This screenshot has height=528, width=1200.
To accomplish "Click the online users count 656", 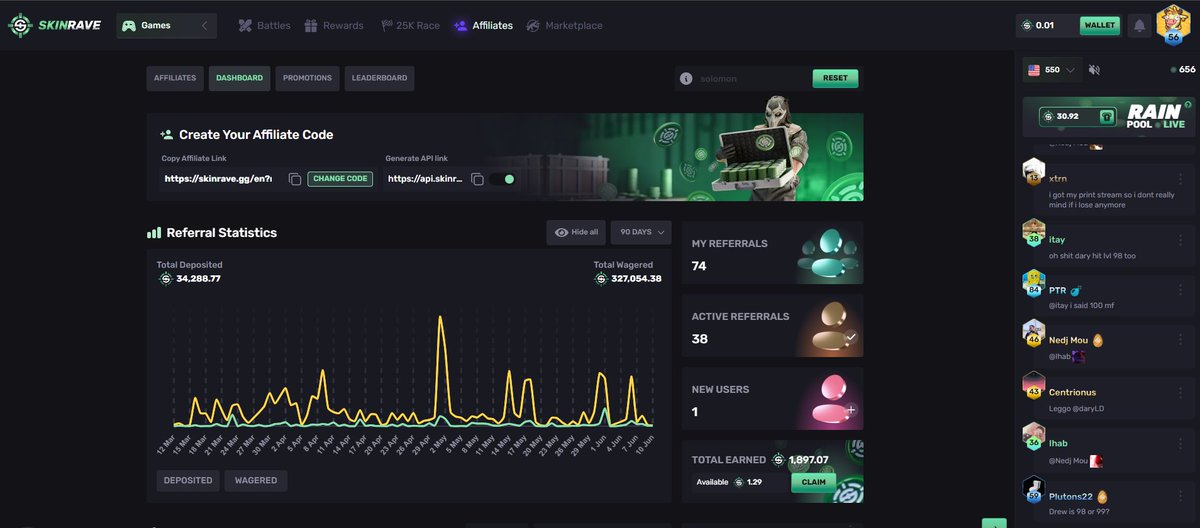I will point(1187,70).
